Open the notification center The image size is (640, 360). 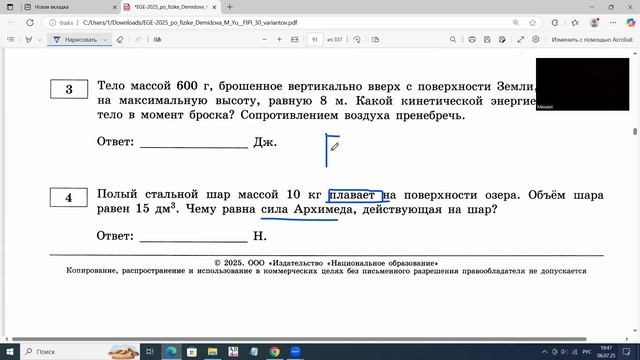coord(627,351)
